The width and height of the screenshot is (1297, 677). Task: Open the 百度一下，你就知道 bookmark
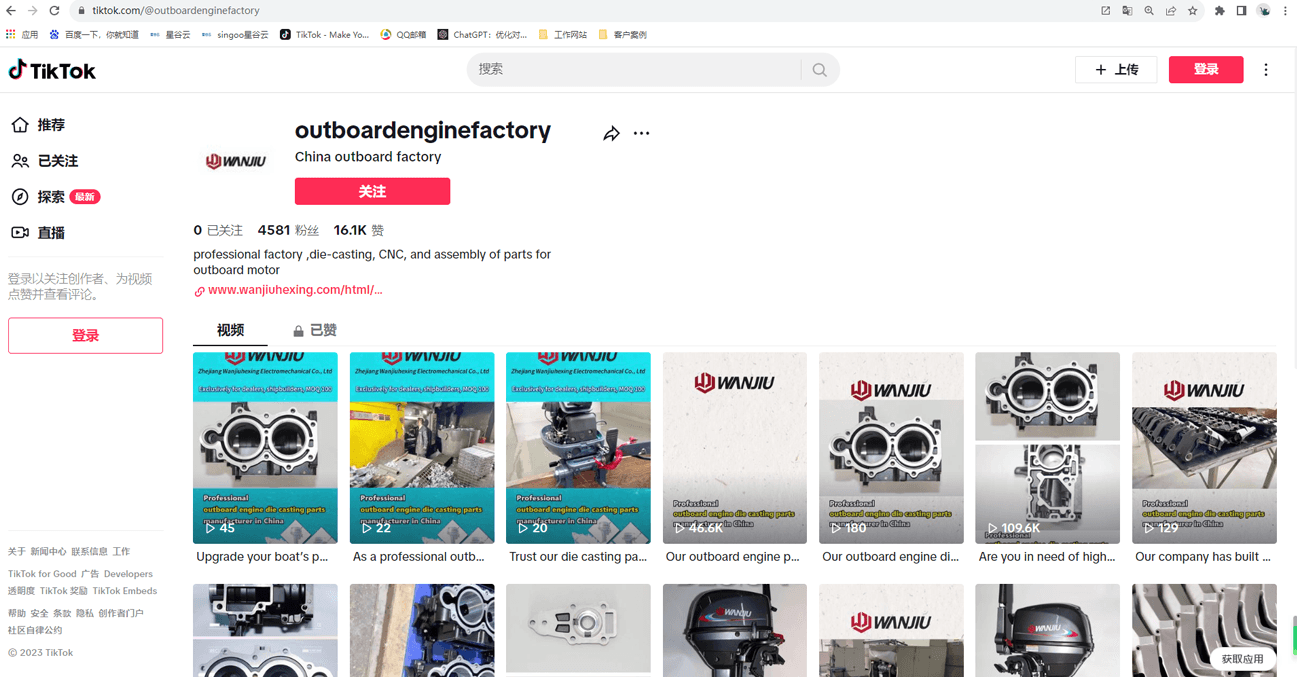point(94,34)
